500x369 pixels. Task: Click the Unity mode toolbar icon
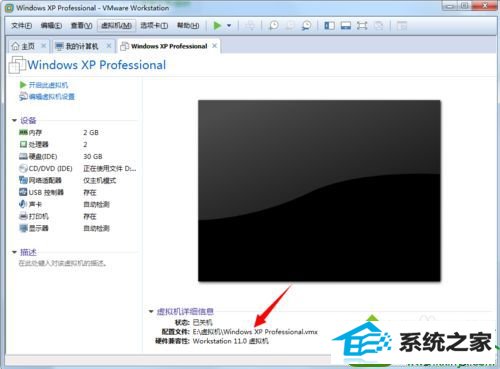coord(378,25)
